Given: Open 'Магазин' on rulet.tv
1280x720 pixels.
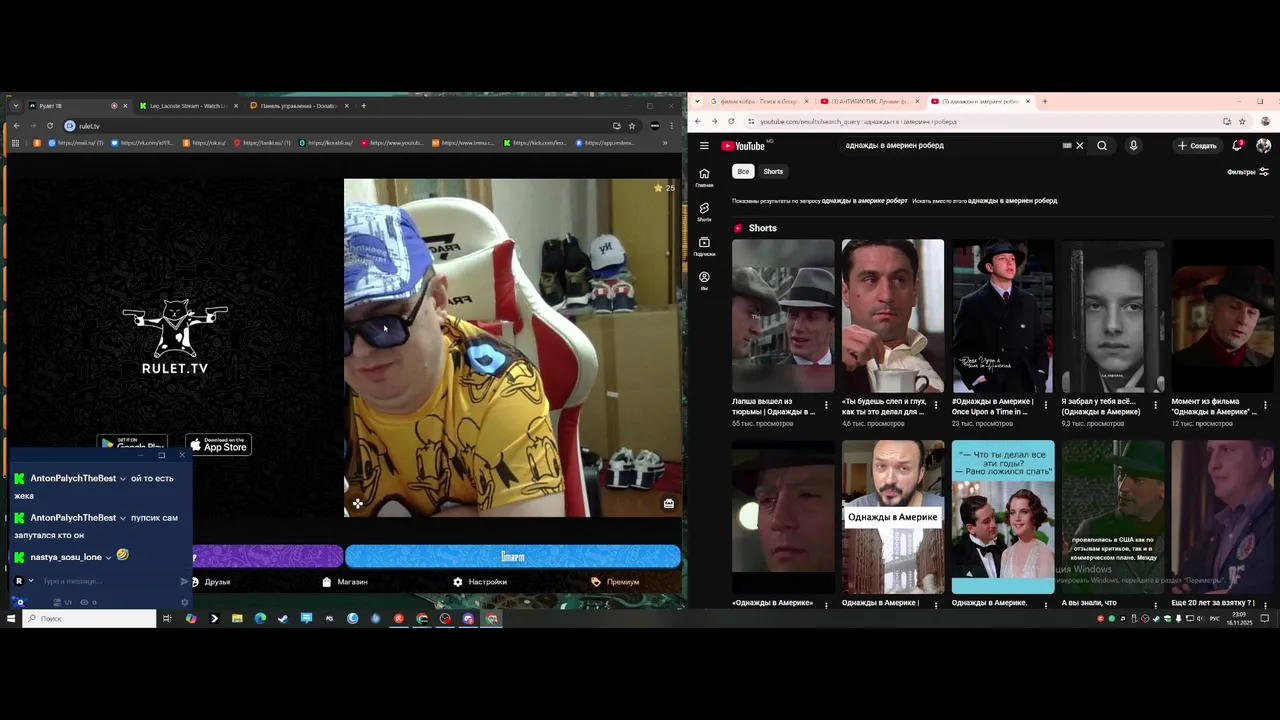Looking at the screenshot, I should (x=345, y=582).
